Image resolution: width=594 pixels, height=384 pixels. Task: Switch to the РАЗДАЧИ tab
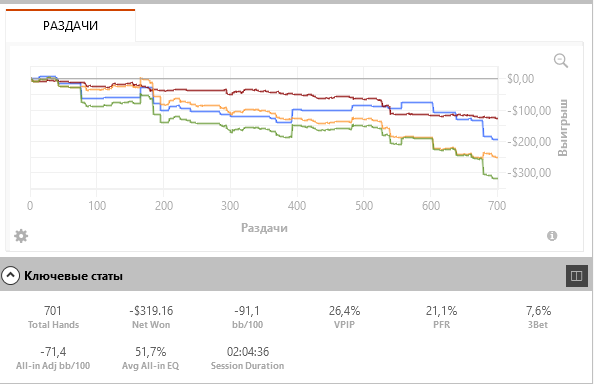point(70,25)
